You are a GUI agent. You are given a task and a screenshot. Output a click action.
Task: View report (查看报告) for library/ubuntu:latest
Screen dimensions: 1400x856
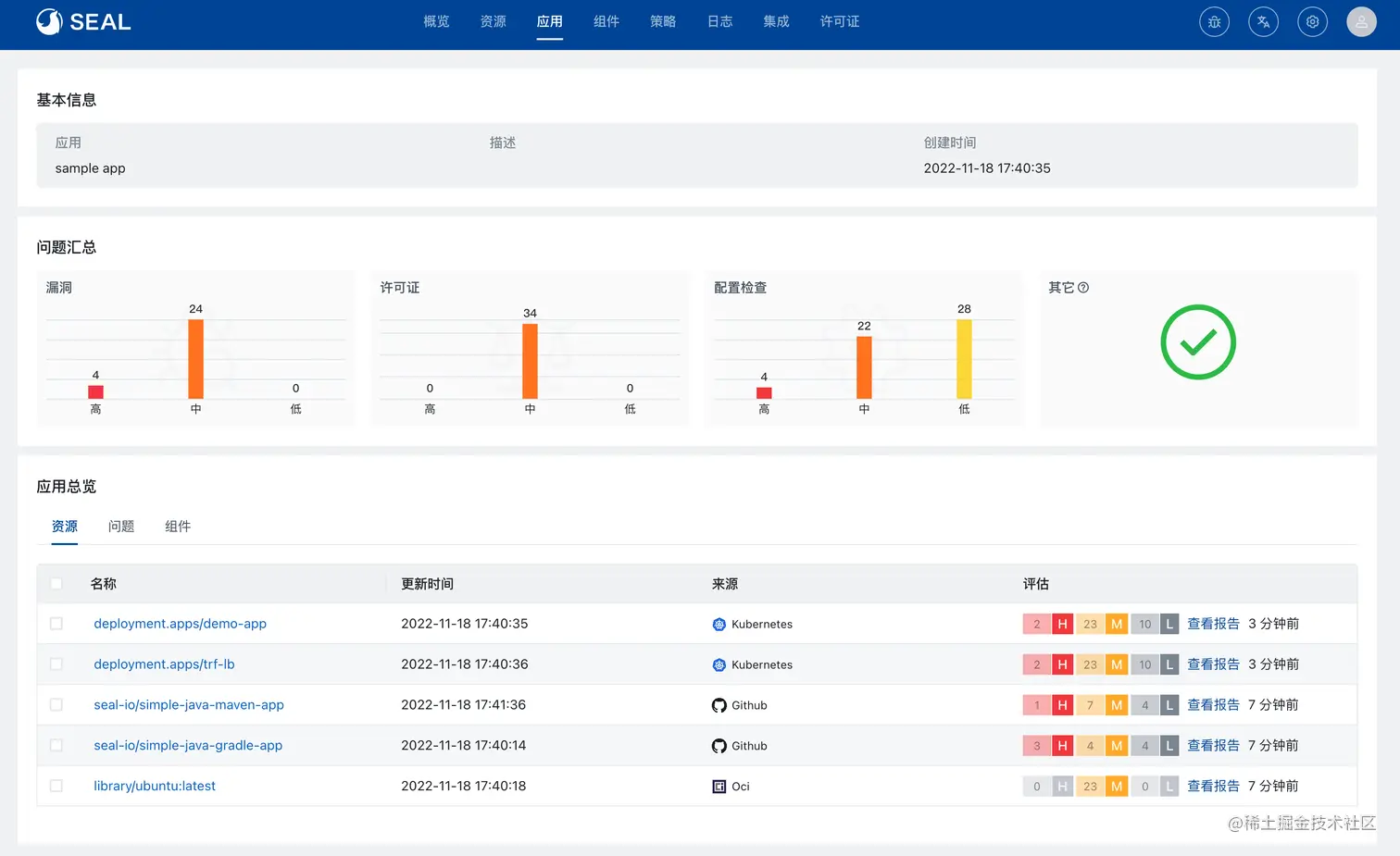coord(1213,787)
